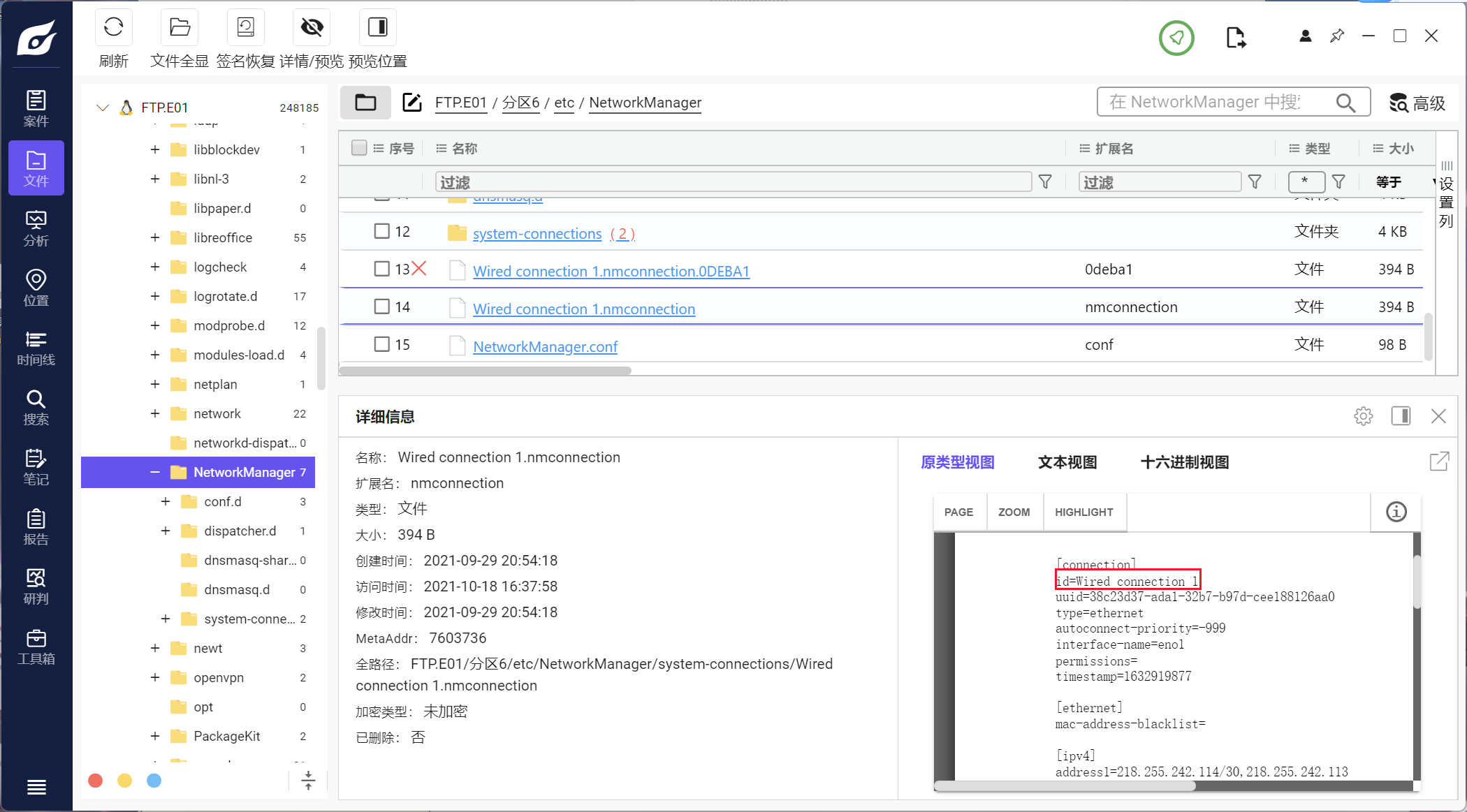Open NetworkManager.conf file link
This screenshot has height=812, width=1467.
[545, 346]
